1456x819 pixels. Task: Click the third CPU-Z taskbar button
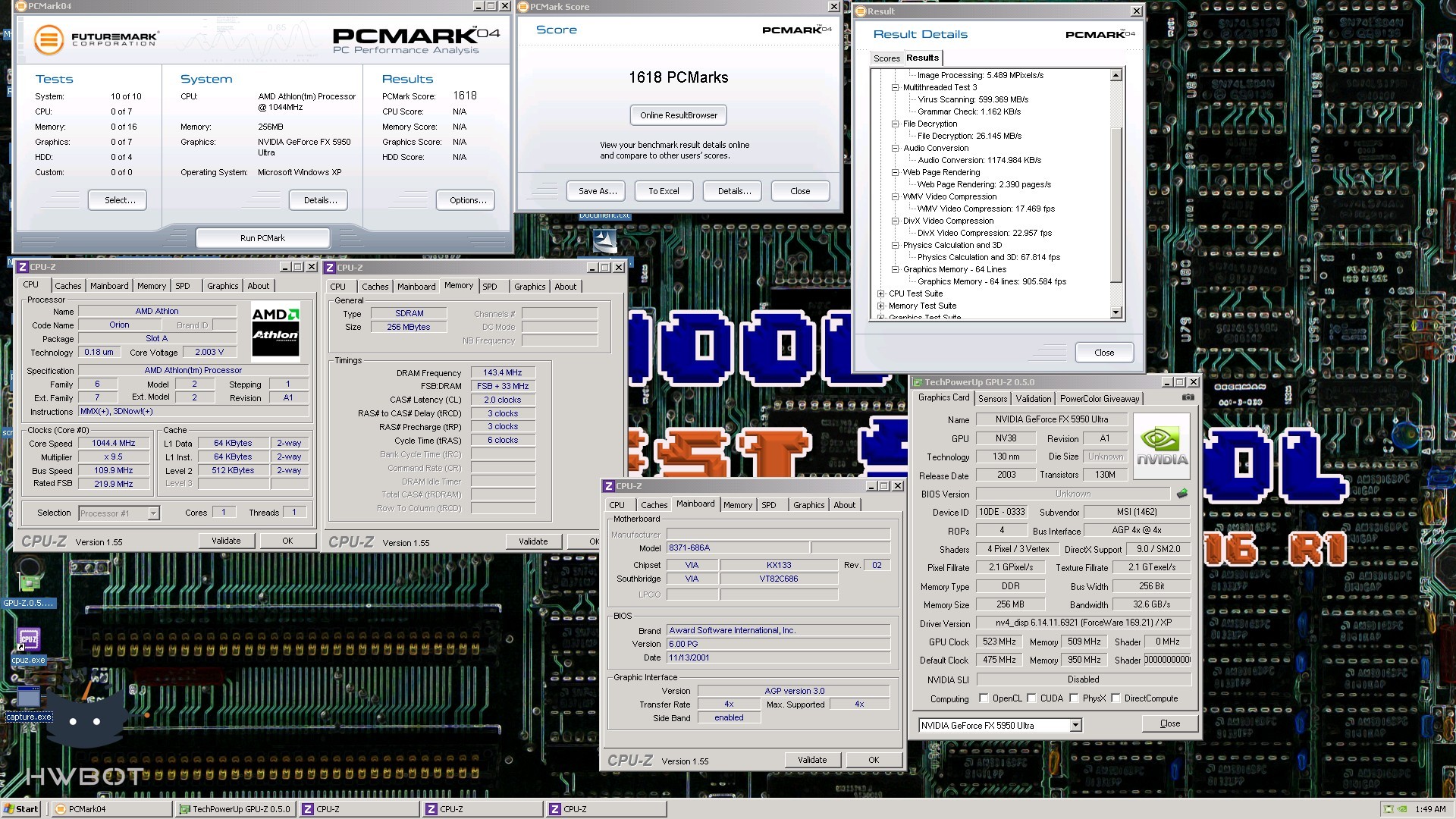605,809
